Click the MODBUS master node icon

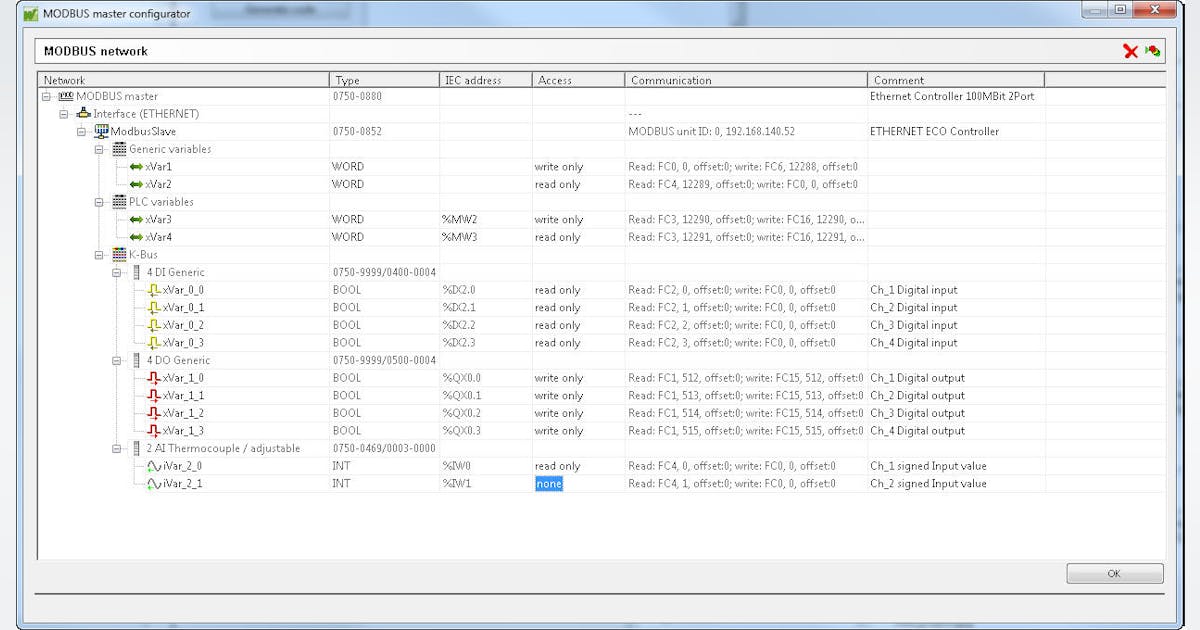pyautogui.click(x=68, y=96)
